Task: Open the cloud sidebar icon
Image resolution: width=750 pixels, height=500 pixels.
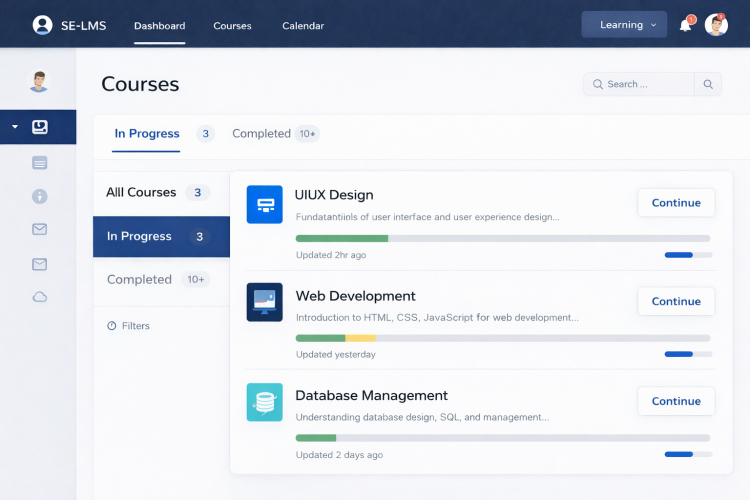Action: tap(40, 297)
